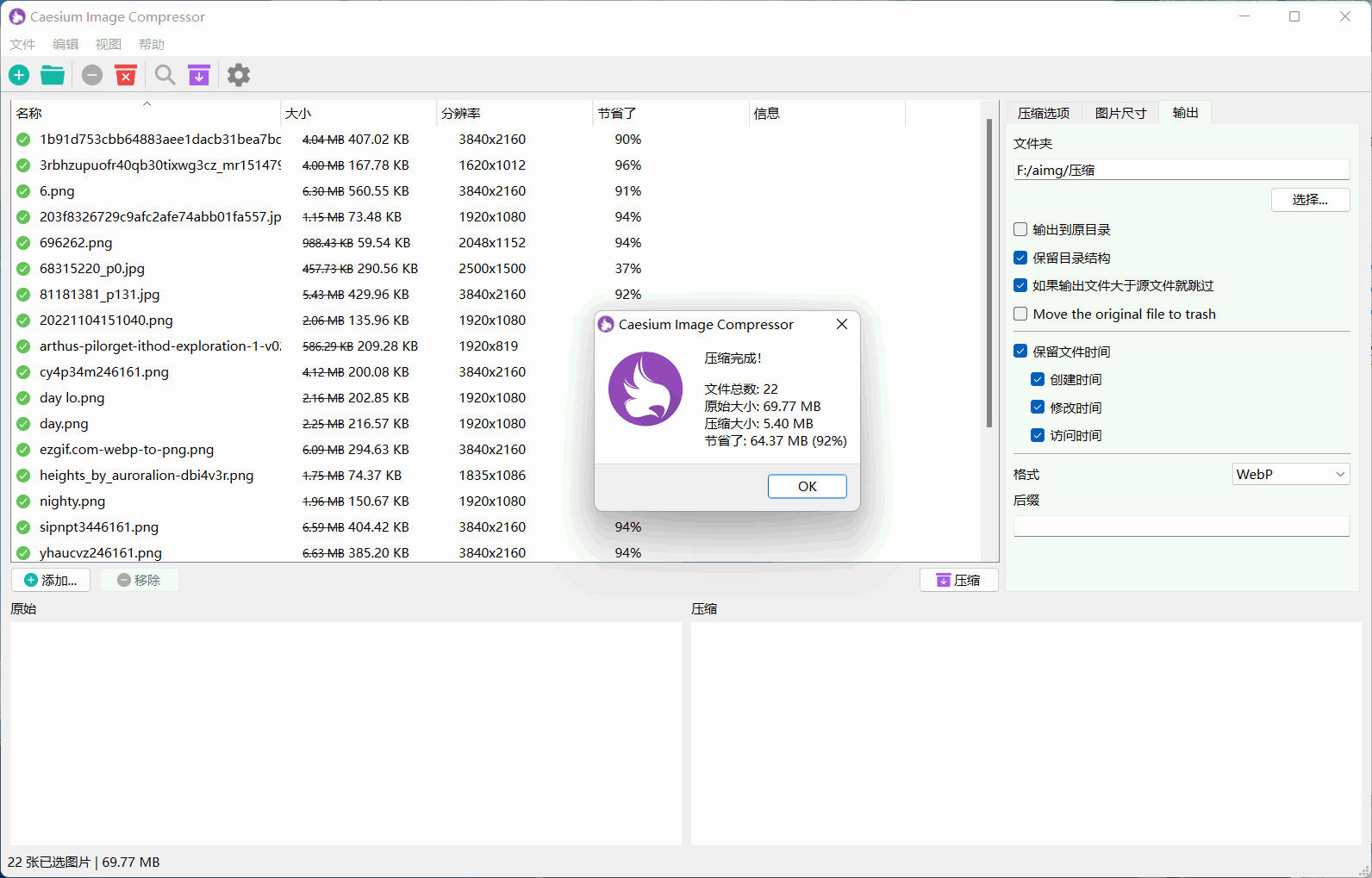
Task: Toggle Move the original file to trash
Action: 1020,314
